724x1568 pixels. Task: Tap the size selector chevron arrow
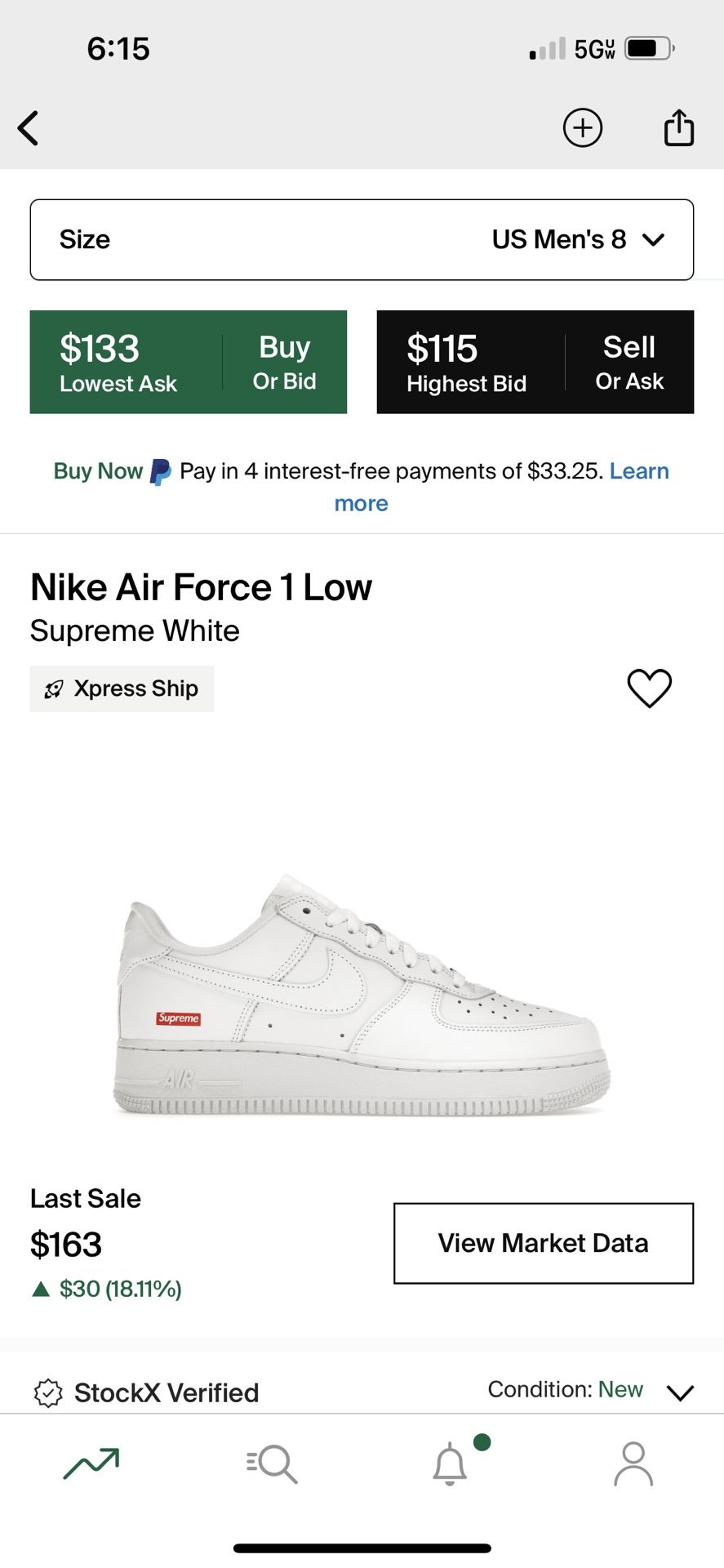[653, 239]
